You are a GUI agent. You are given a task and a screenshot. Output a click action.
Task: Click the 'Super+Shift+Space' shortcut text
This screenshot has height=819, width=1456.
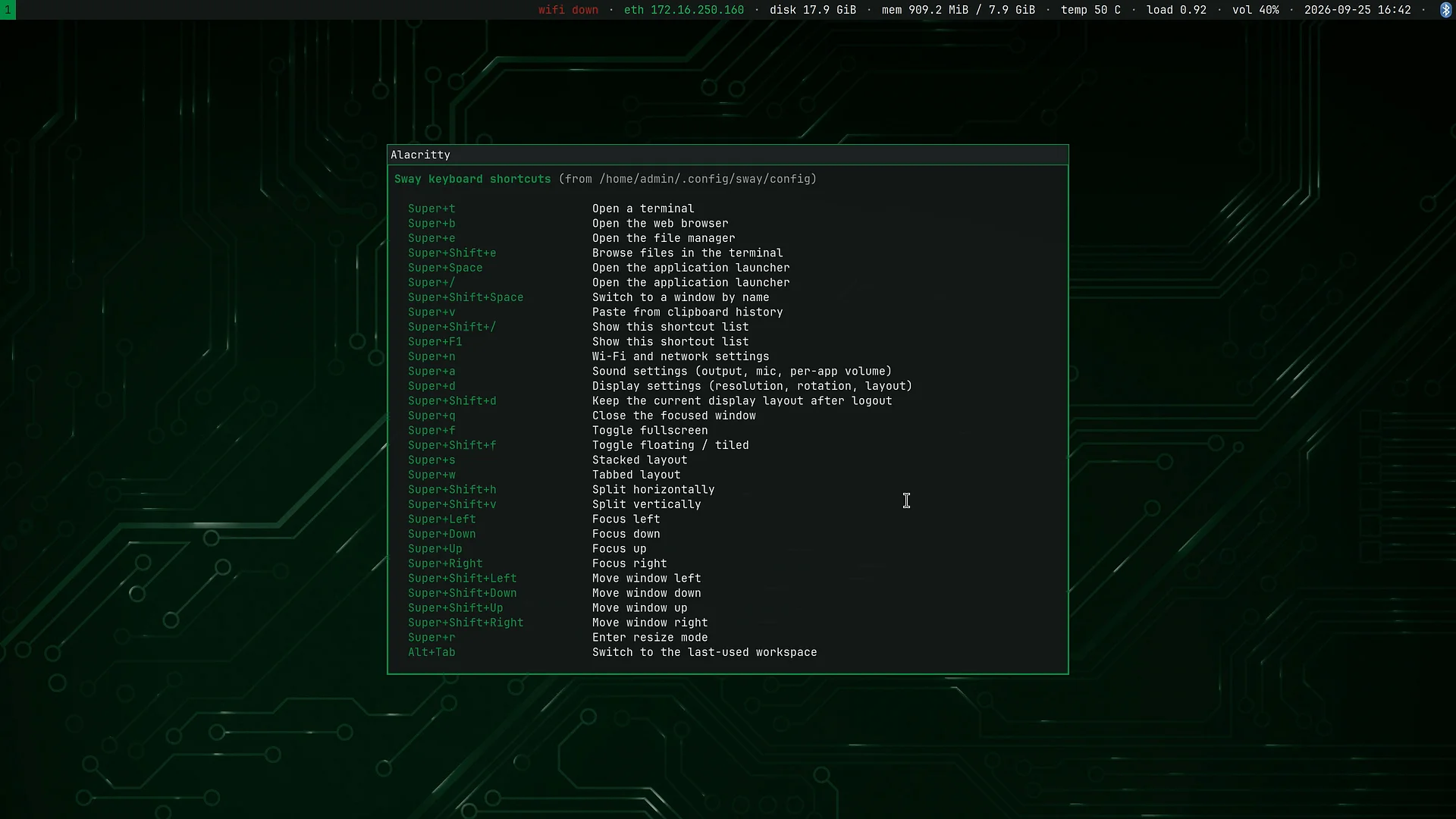466,297
